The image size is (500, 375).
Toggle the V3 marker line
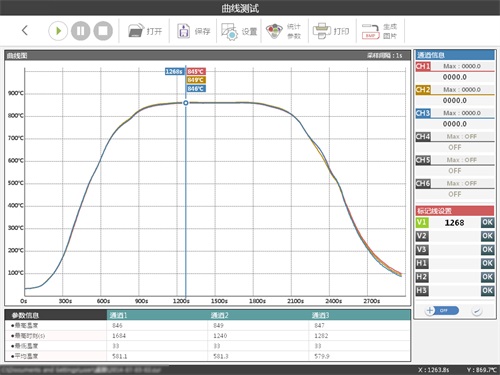tap(422, 250)
